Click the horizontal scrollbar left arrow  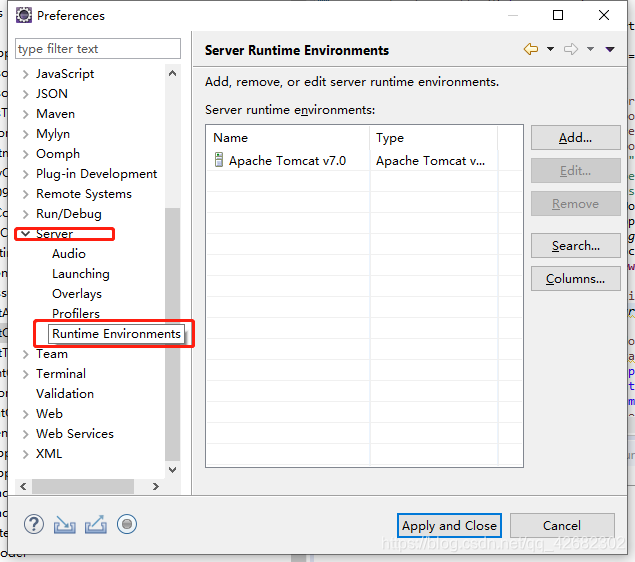point(23,486)
